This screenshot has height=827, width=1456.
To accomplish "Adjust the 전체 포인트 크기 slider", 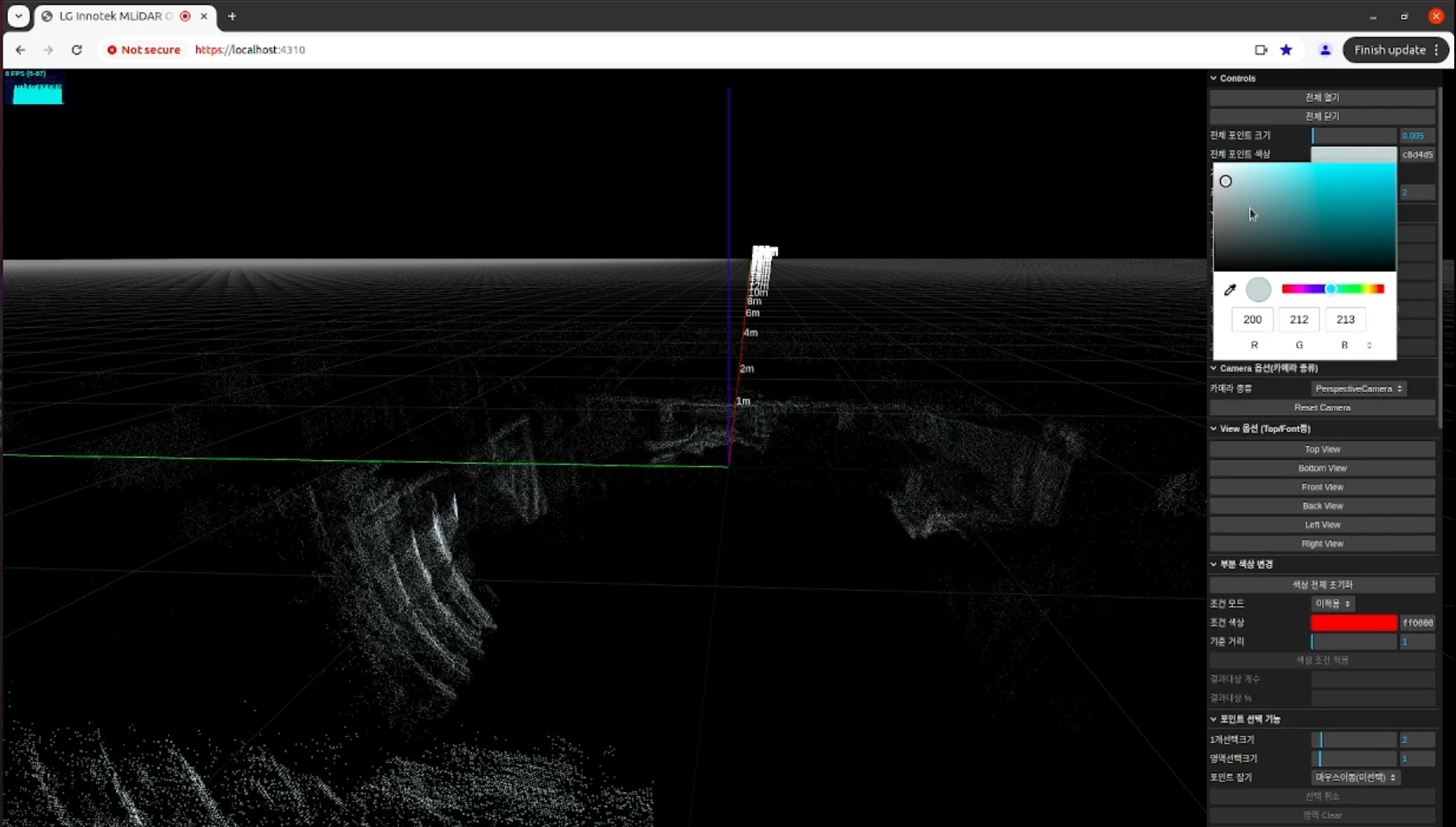I will click(1354, 136).
